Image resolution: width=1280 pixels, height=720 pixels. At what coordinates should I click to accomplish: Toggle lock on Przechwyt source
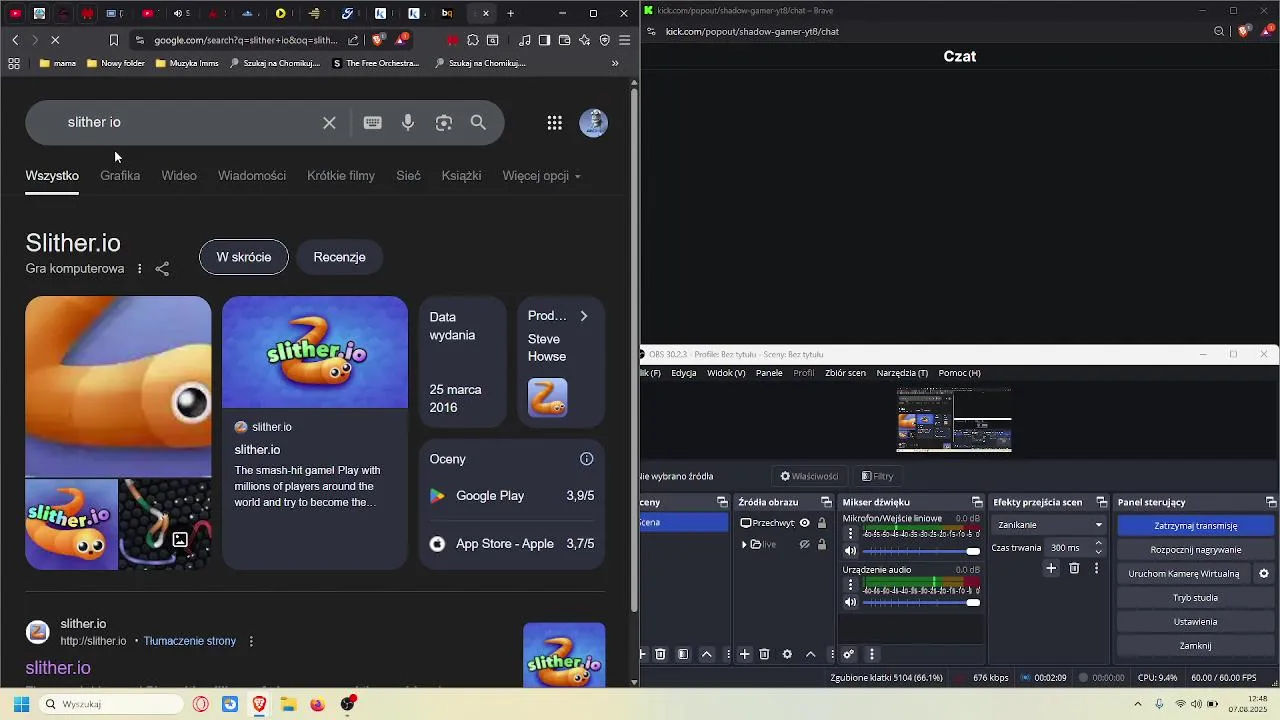(822, 523)
